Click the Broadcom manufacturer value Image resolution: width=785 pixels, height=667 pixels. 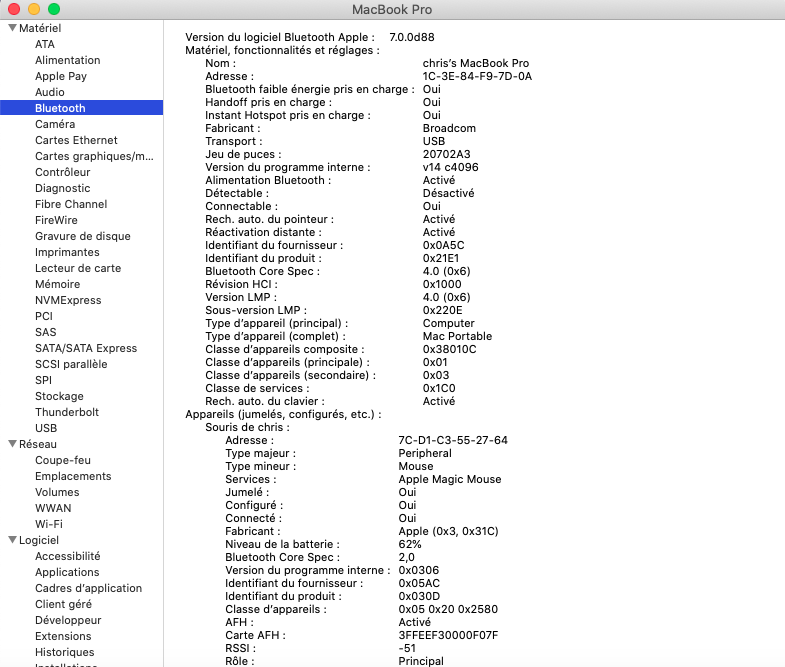(449, 128)
